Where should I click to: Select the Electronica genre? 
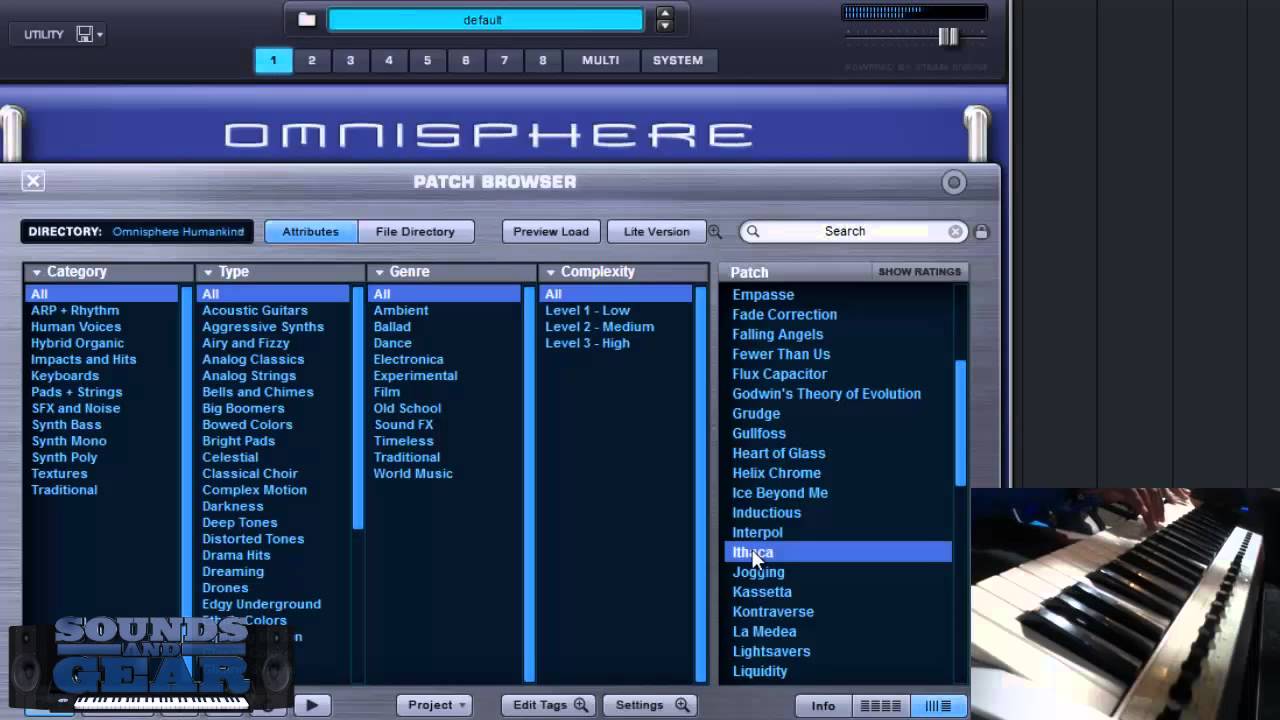(x=408, y=359)
